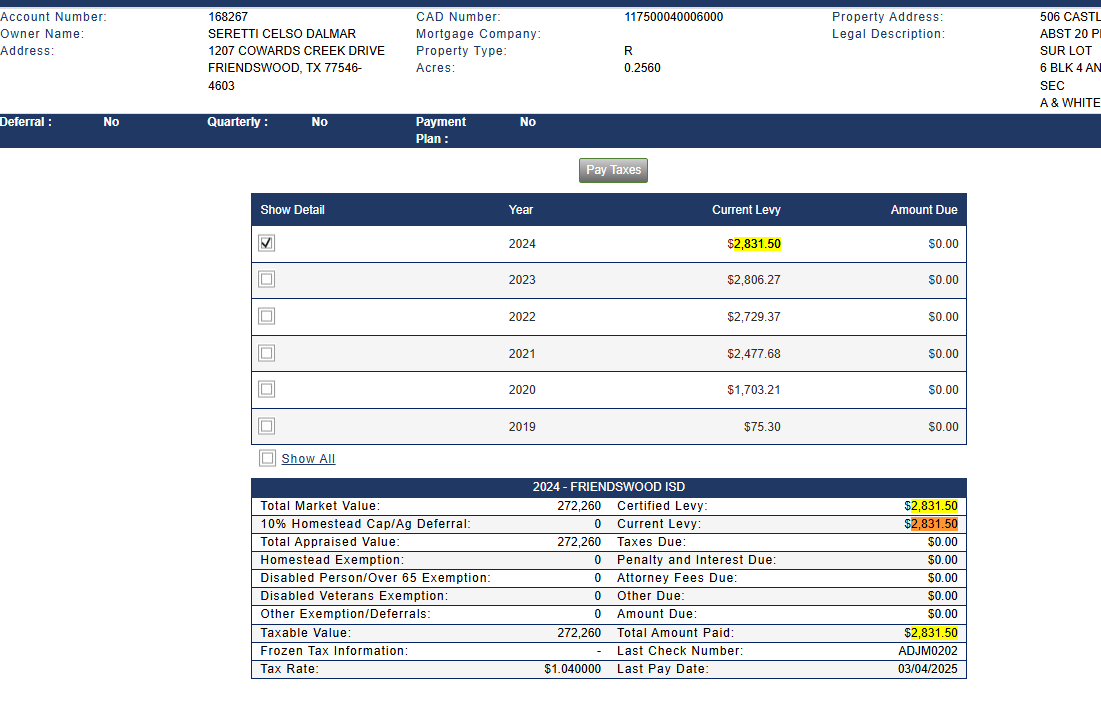Viewport: 1101px width, 716px height.
Task: Click the Year column header
Action: pyautogui.click(x=521, y=210)
